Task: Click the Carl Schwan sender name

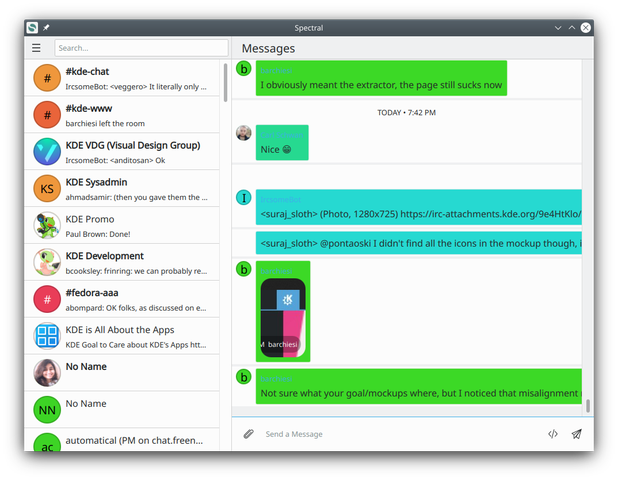Action: point(282,135)
